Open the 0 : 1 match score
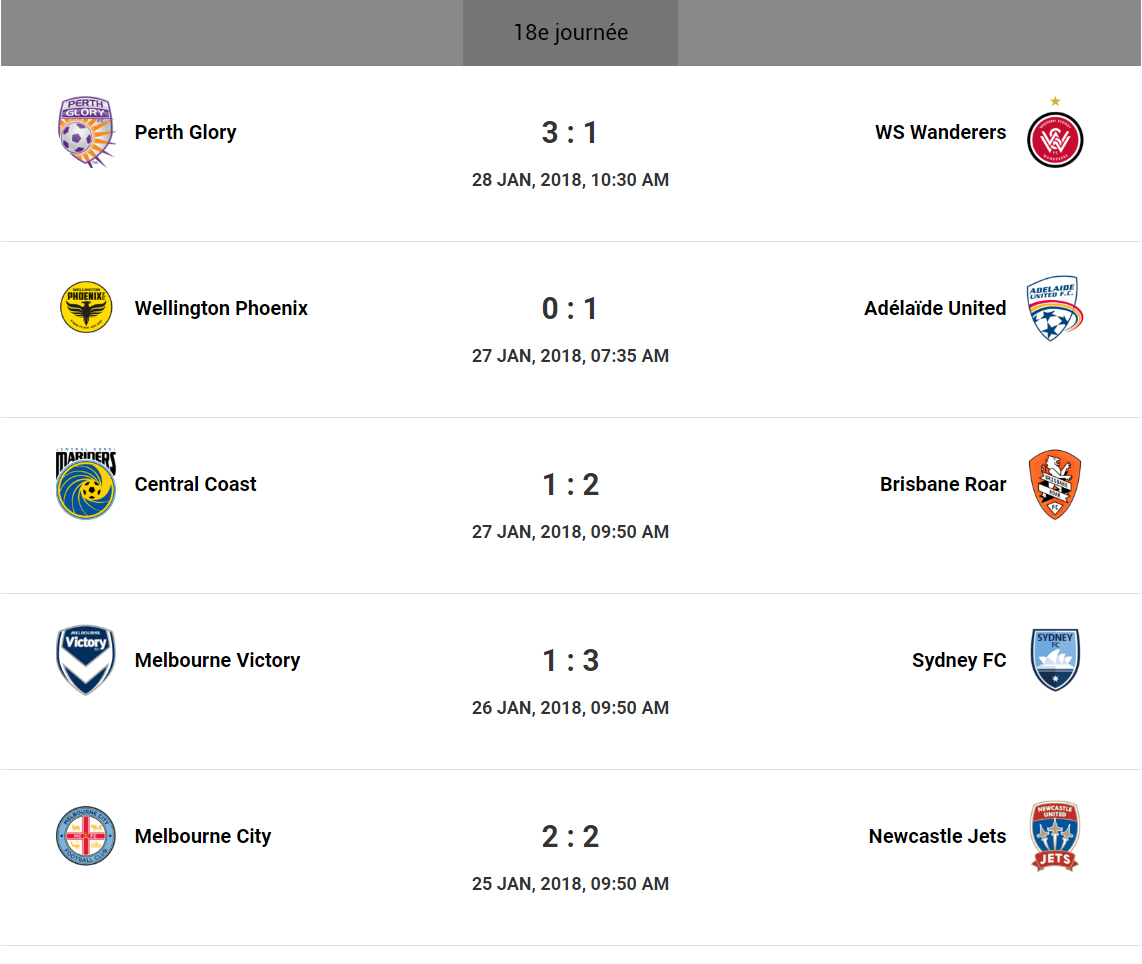This screenshot has width=1142, height=964. click(x=570, y=308)
